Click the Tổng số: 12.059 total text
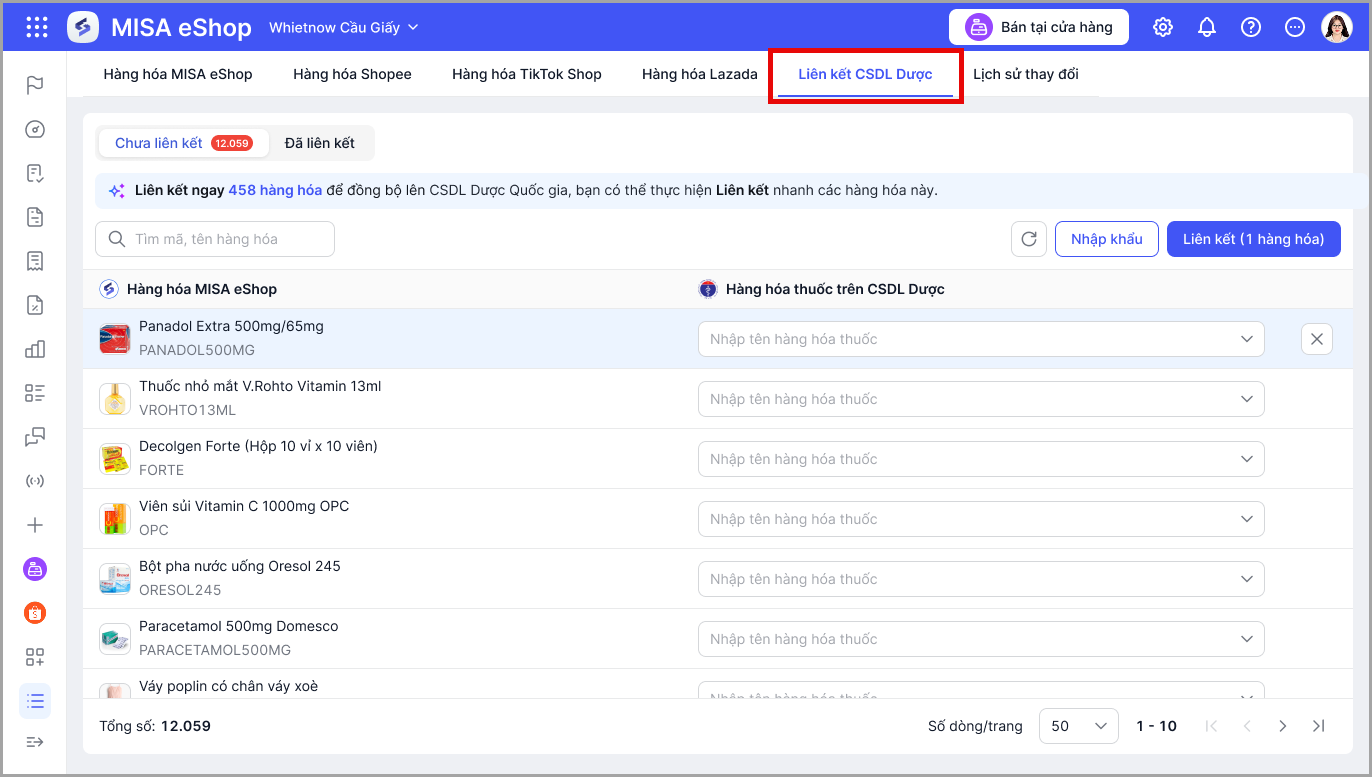Viewport: 1372px width, 777px height. click(x=155, y=726)
